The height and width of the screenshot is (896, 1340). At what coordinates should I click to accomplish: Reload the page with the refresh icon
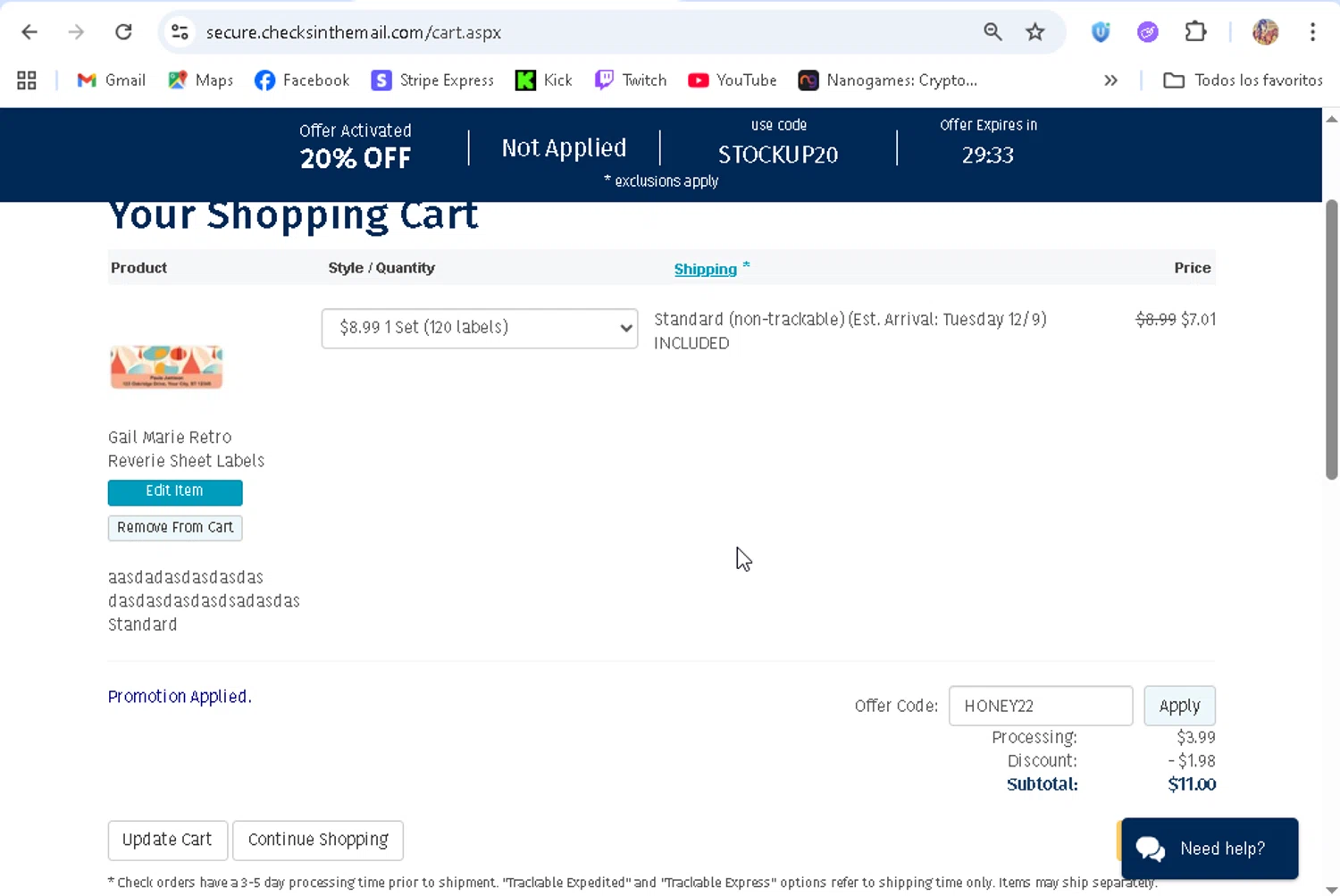pos(123,32)
